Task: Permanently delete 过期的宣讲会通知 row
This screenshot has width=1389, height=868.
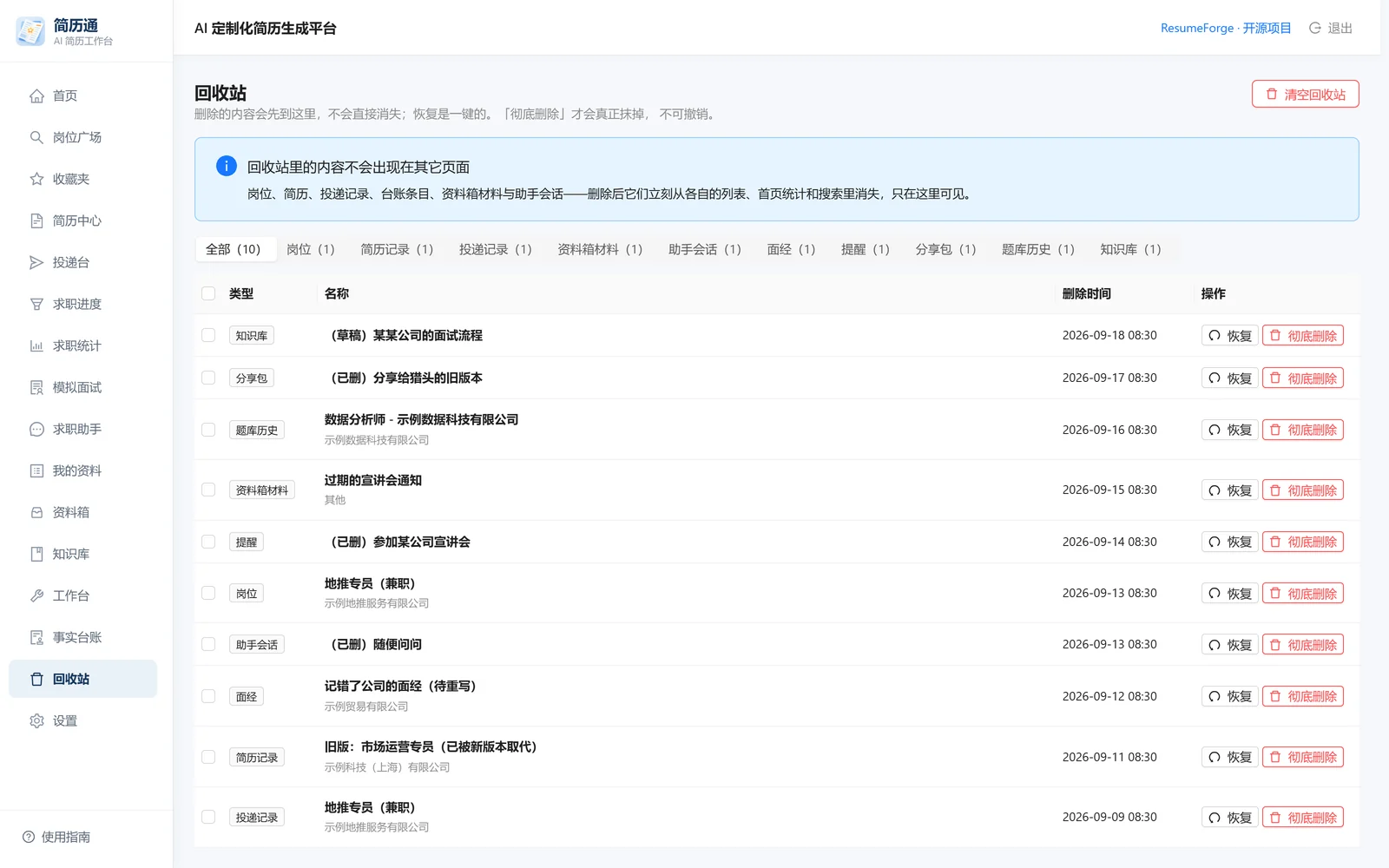Action: point(1302,490)
